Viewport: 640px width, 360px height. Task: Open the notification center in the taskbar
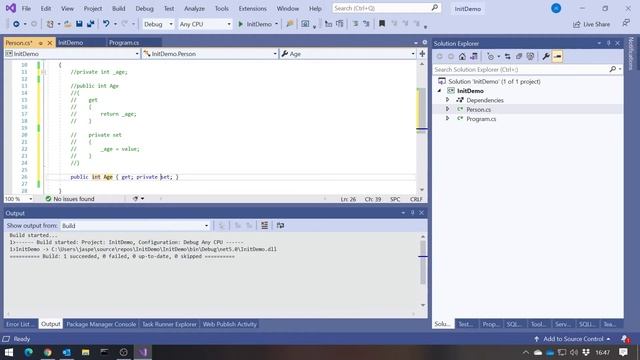pos(623,352)
